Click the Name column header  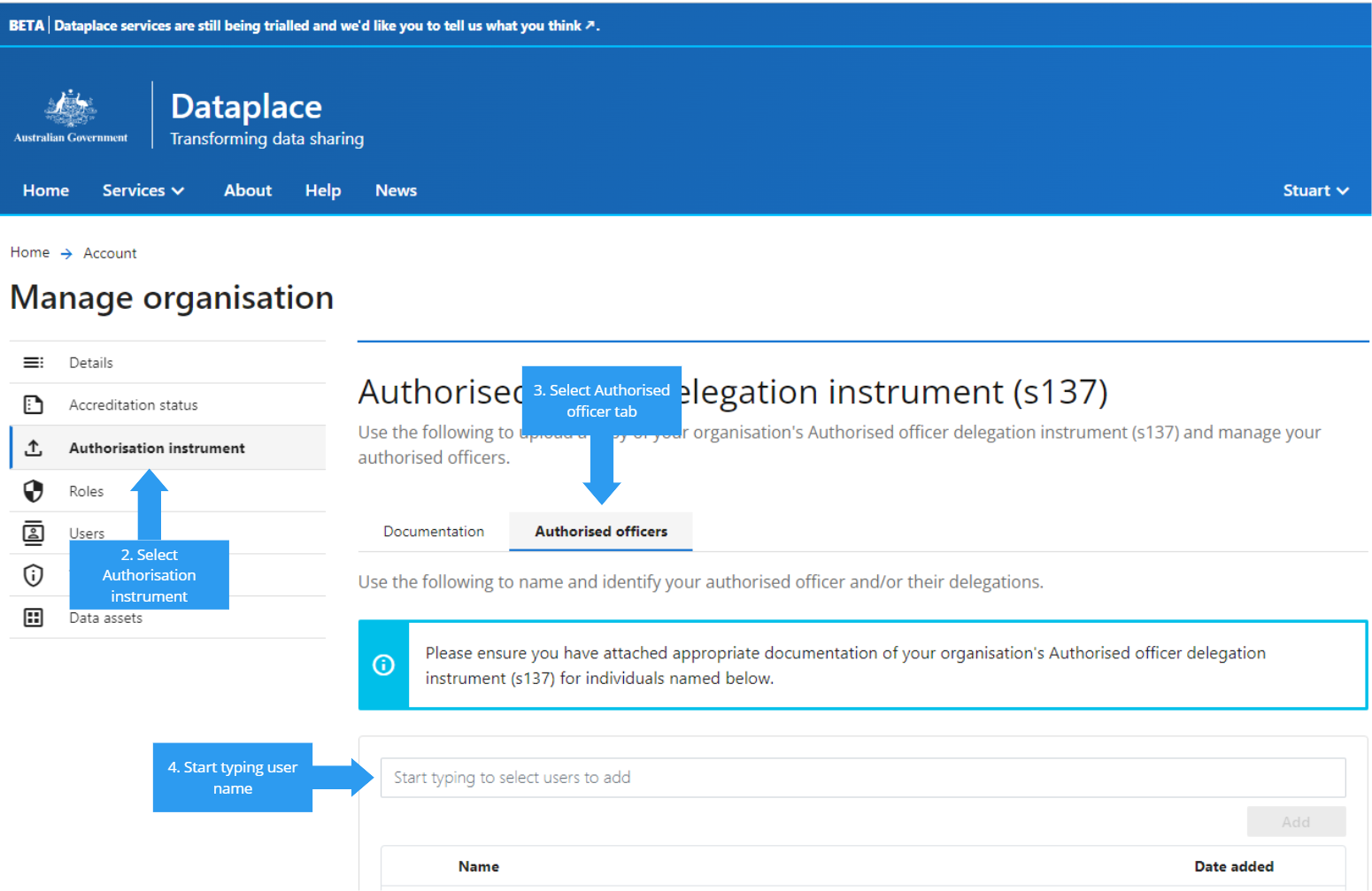tap(479, 866)
